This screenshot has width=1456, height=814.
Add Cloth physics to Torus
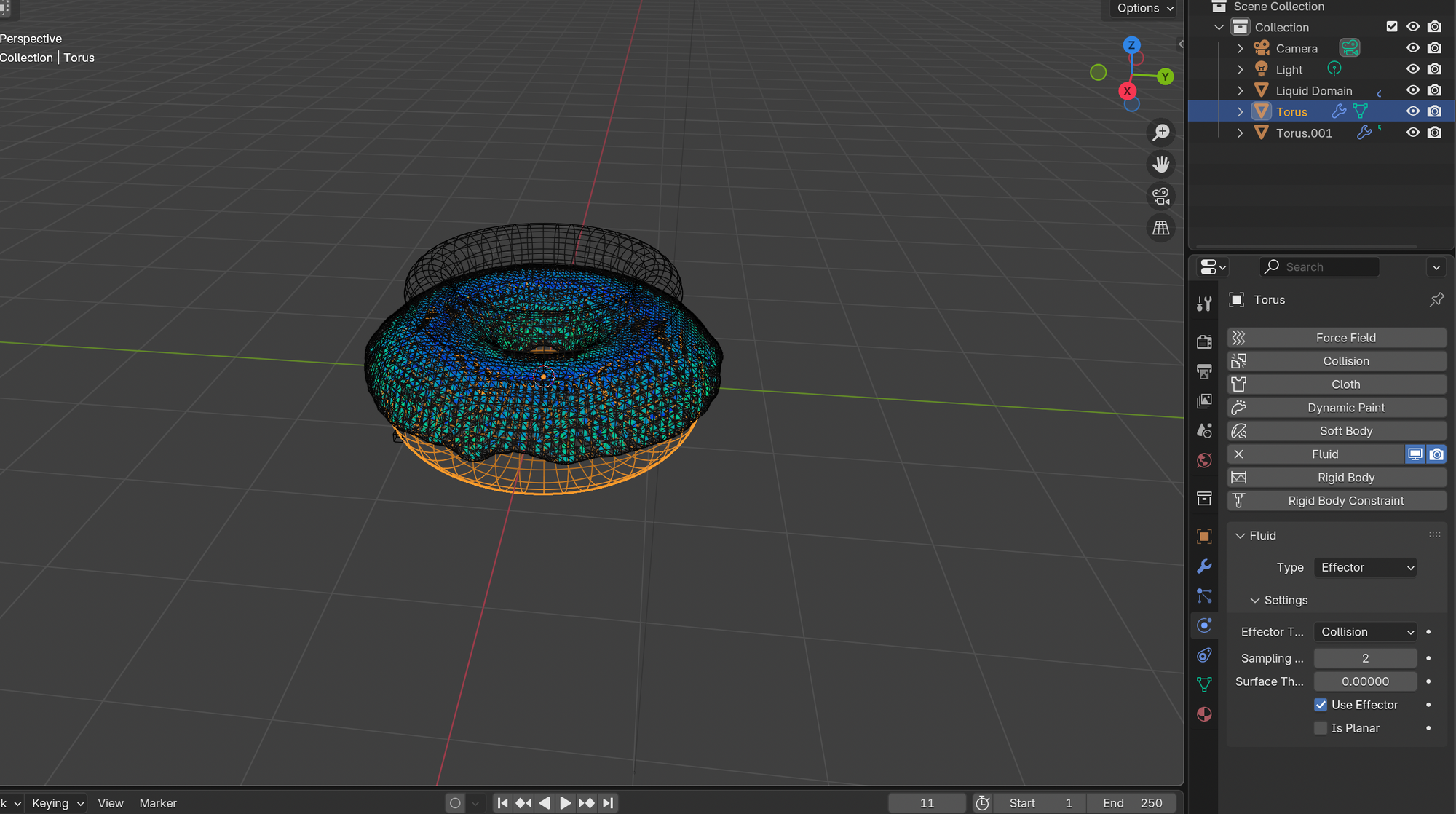[1337, 384]
